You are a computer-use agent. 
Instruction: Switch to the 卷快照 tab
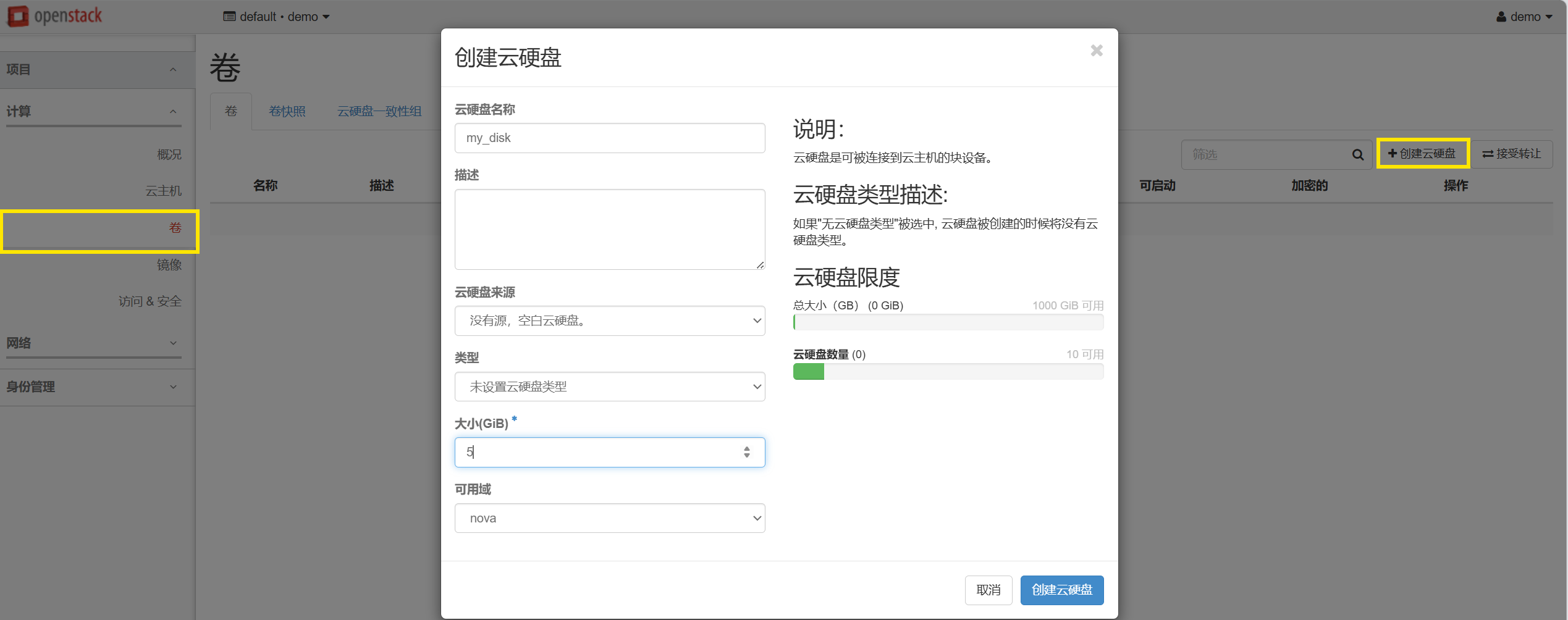(x=287, y=111)
